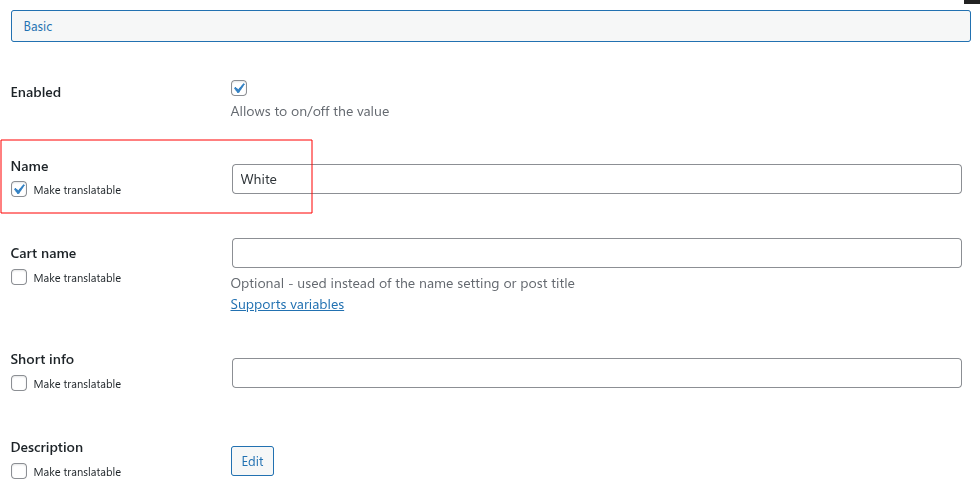Click the Enabled field label
The width and height of the screenshot is (980, 497).
(x=36, y=92)
